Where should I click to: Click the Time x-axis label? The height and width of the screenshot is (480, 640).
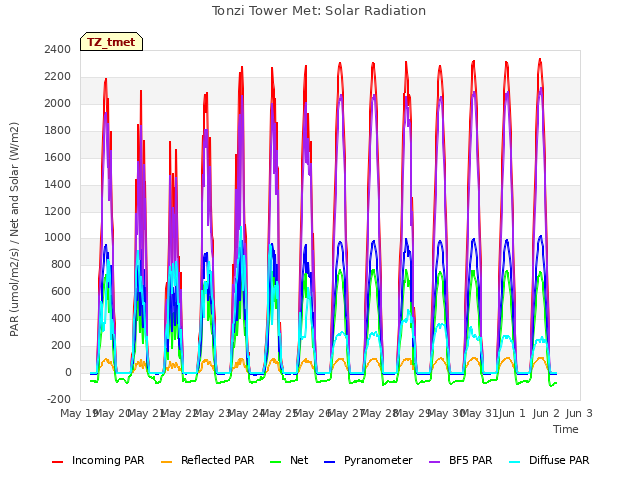click(566, 429)
